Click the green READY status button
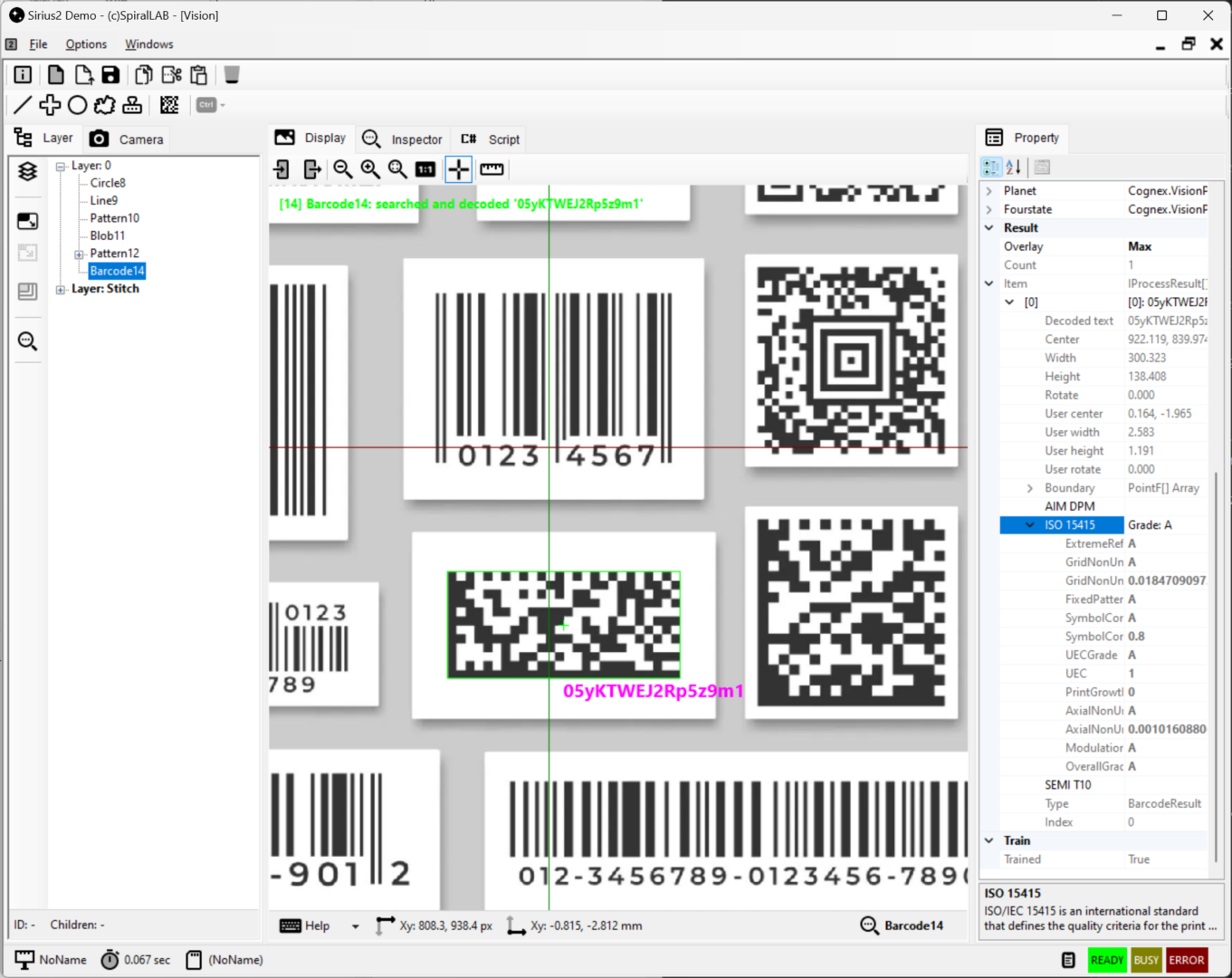The width and height of the screenshot is (1232, 978). (1106, 960)
